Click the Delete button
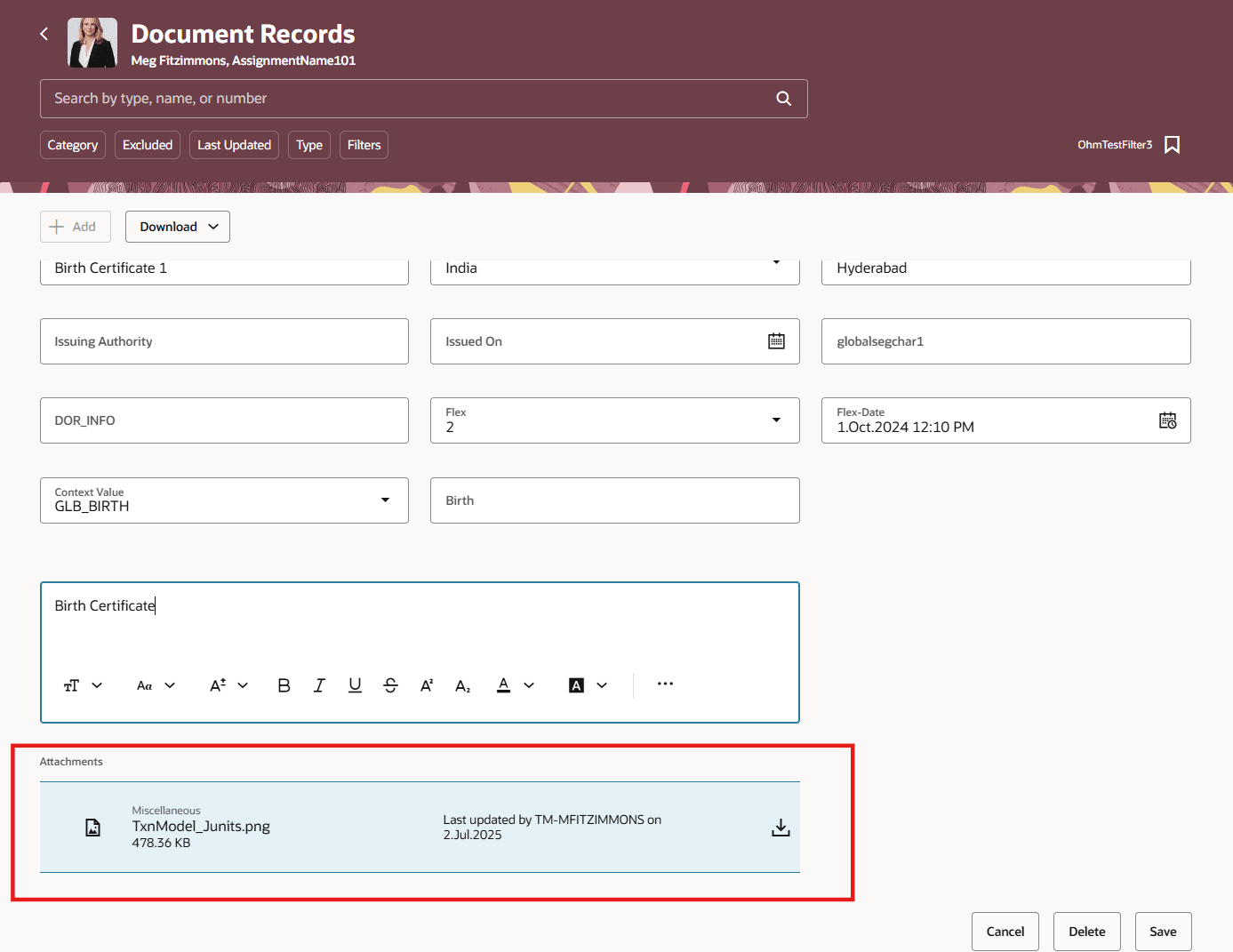Screen dimensions: 1233x952 (x=1087, y=932)
